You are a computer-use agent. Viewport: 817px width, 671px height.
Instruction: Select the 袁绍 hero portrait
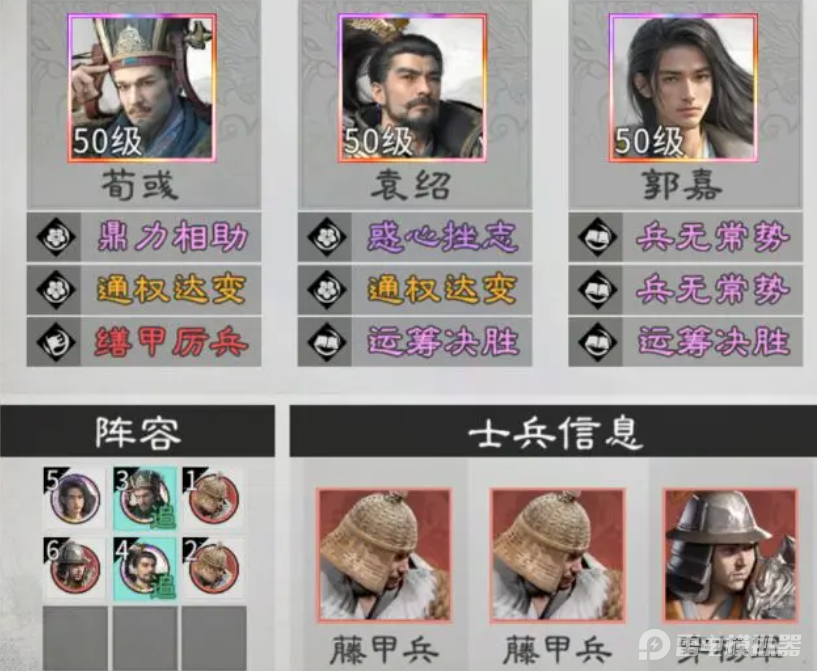pyautogui.click(x=412, y=88)
